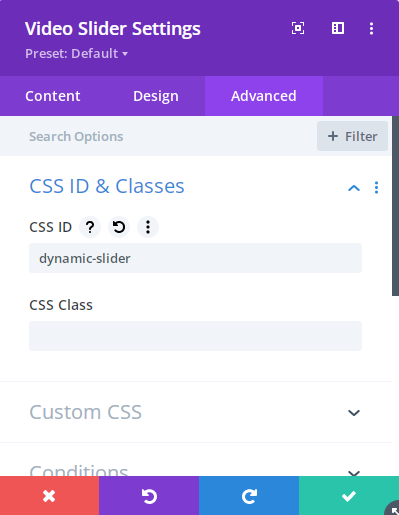Click the empty CSS Class input field
The height and width of the screenshot is (515, 399).
point(195,336)
